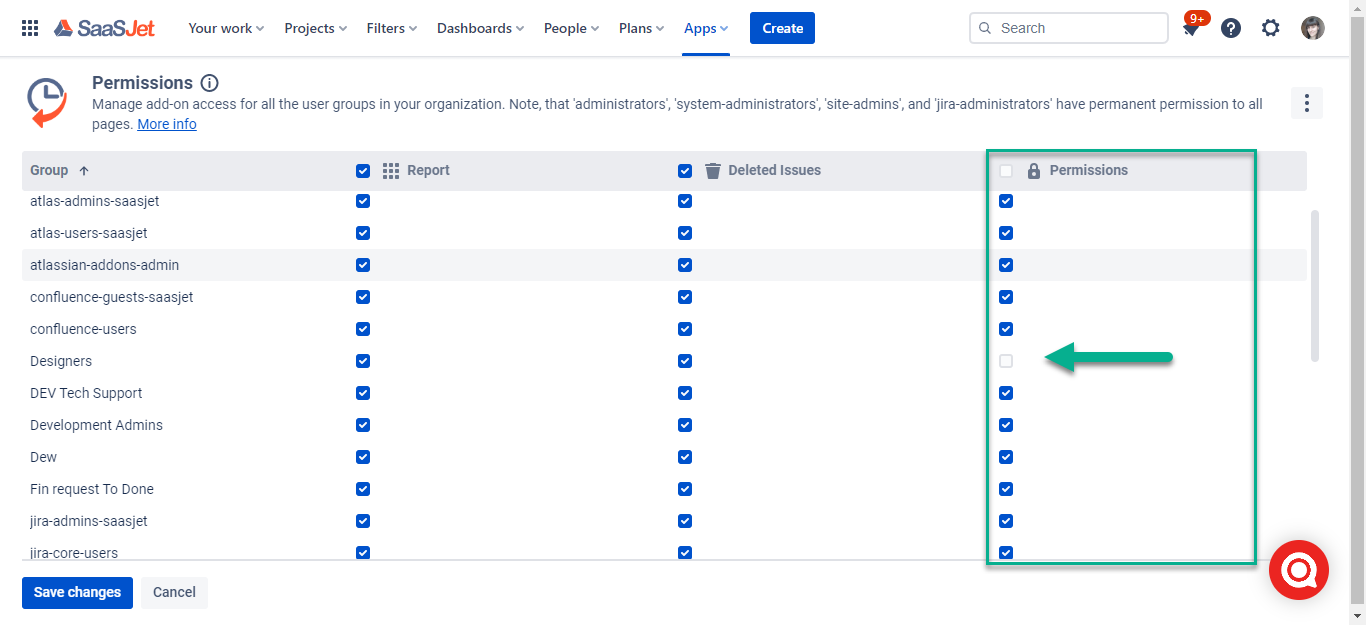This screenshot has width=1366, height=625.
Task: Expand the Filters dropdown menu
Action: click(391, 28)
